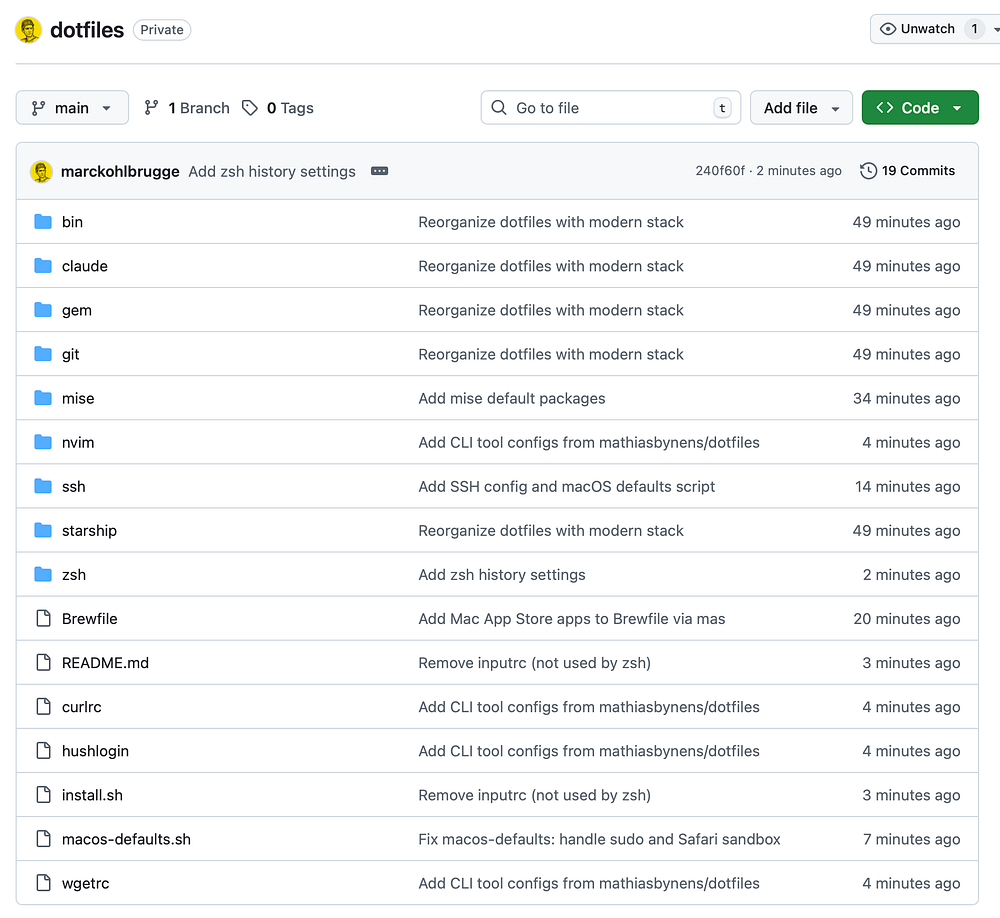Open the green Code dropdown
Viewport: 1000px width, 918px height.
(920, 108)
